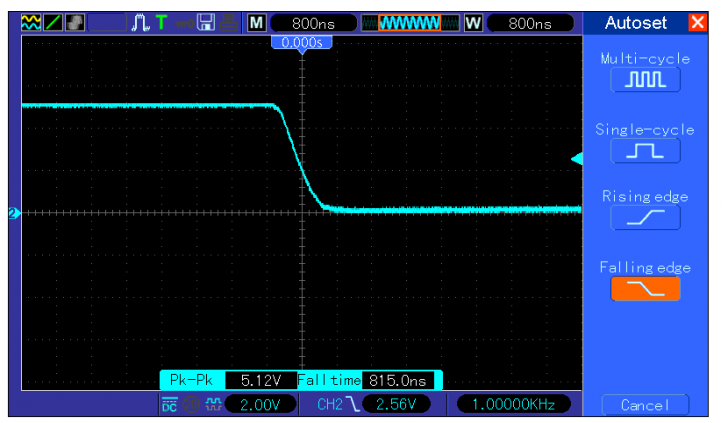This screenshot has width=728, height=423.
Task: Click the W window timebase icon
Action: [x=473, y=22]
